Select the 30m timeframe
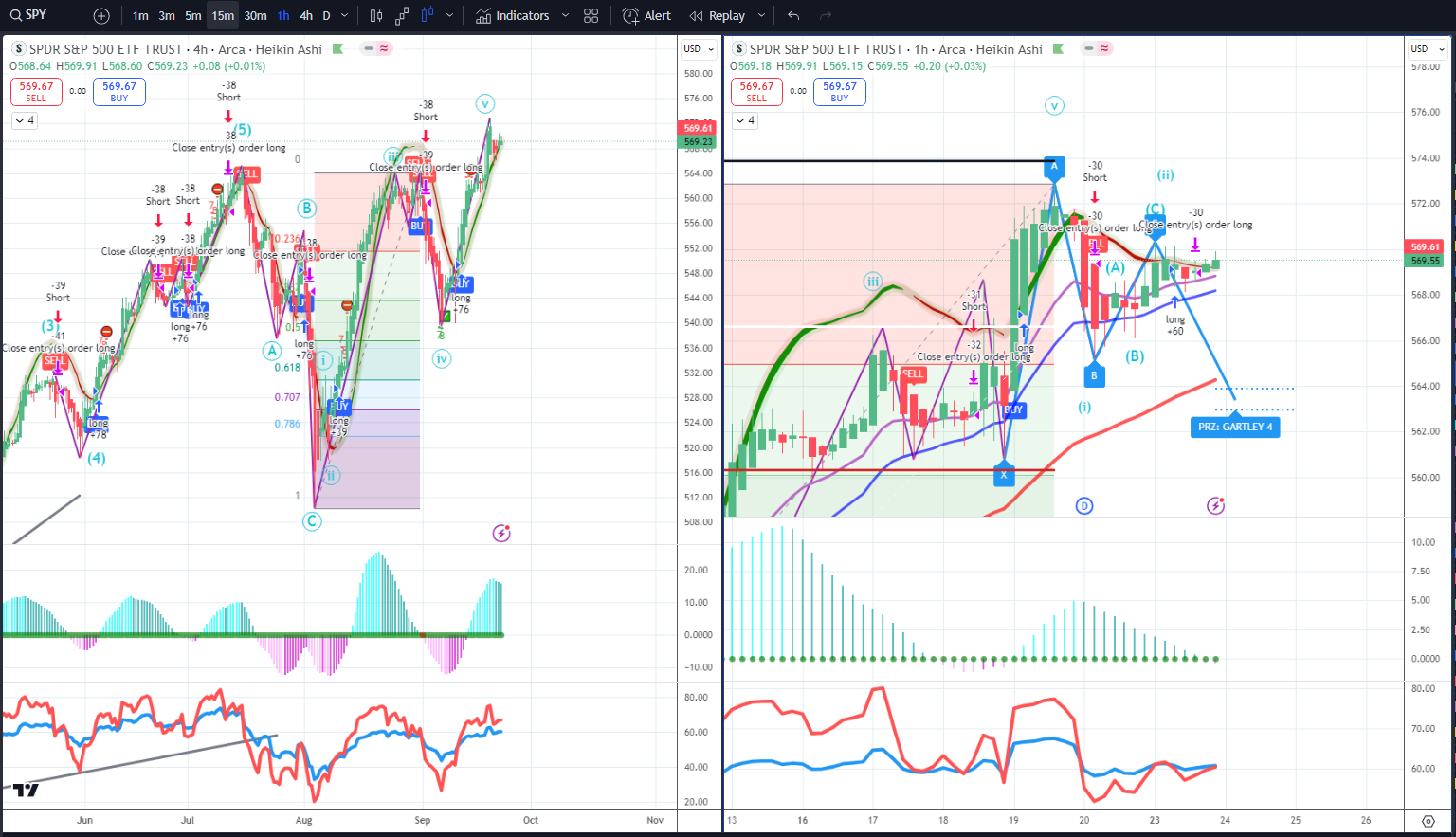The width and height of the screenshot is (1456, 837). (255, 16)
